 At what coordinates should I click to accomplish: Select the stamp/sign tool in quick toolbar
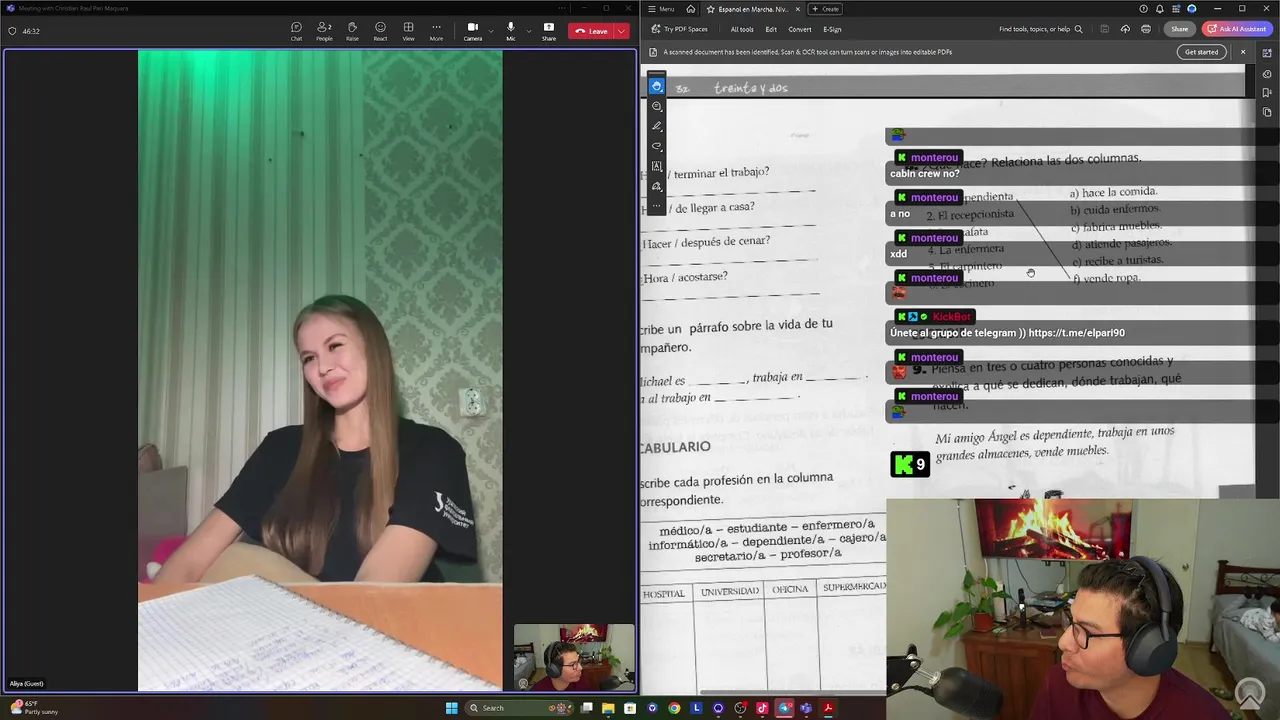pos(657,186)
